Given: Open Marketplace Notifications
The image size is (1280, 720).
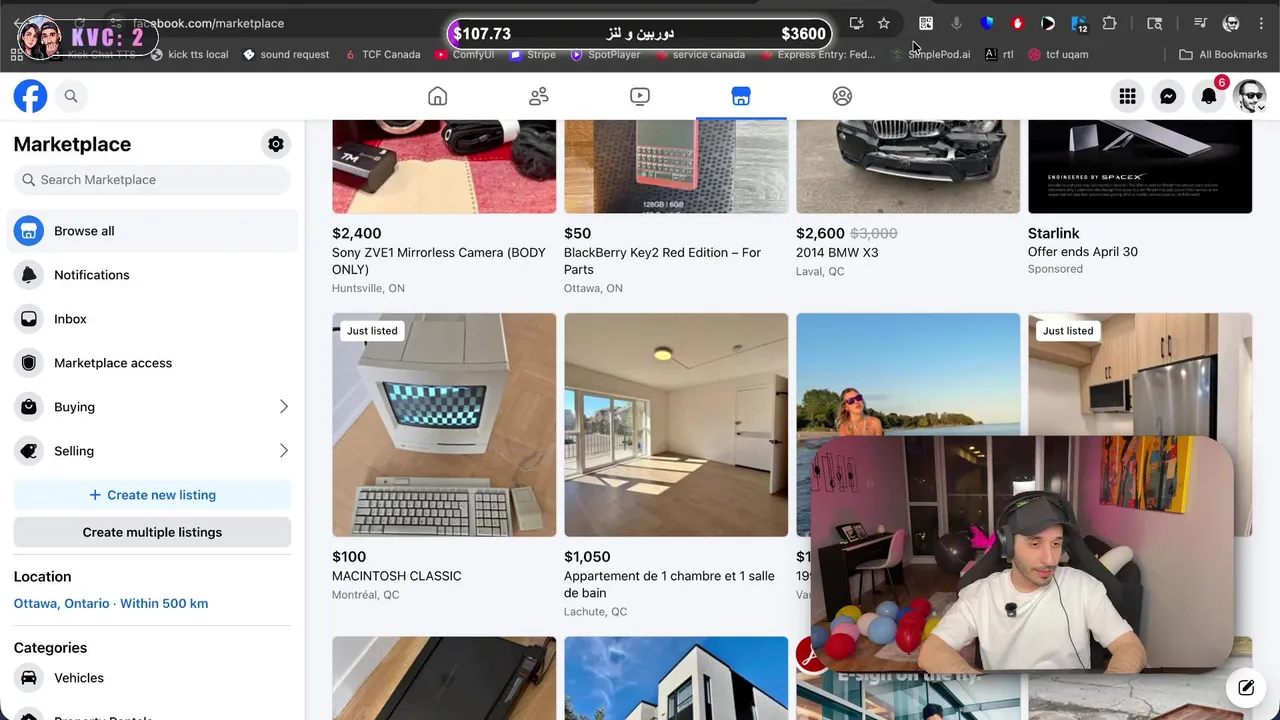Looking at the screenshot, I should coord(152,275).
